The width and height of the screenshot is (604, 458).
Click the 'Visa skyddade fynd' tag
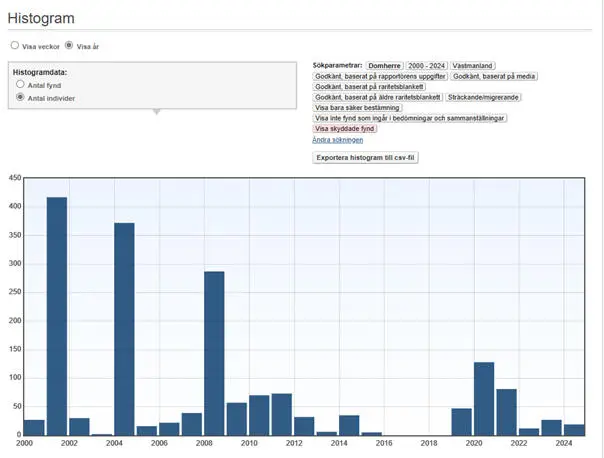point(345,129)
